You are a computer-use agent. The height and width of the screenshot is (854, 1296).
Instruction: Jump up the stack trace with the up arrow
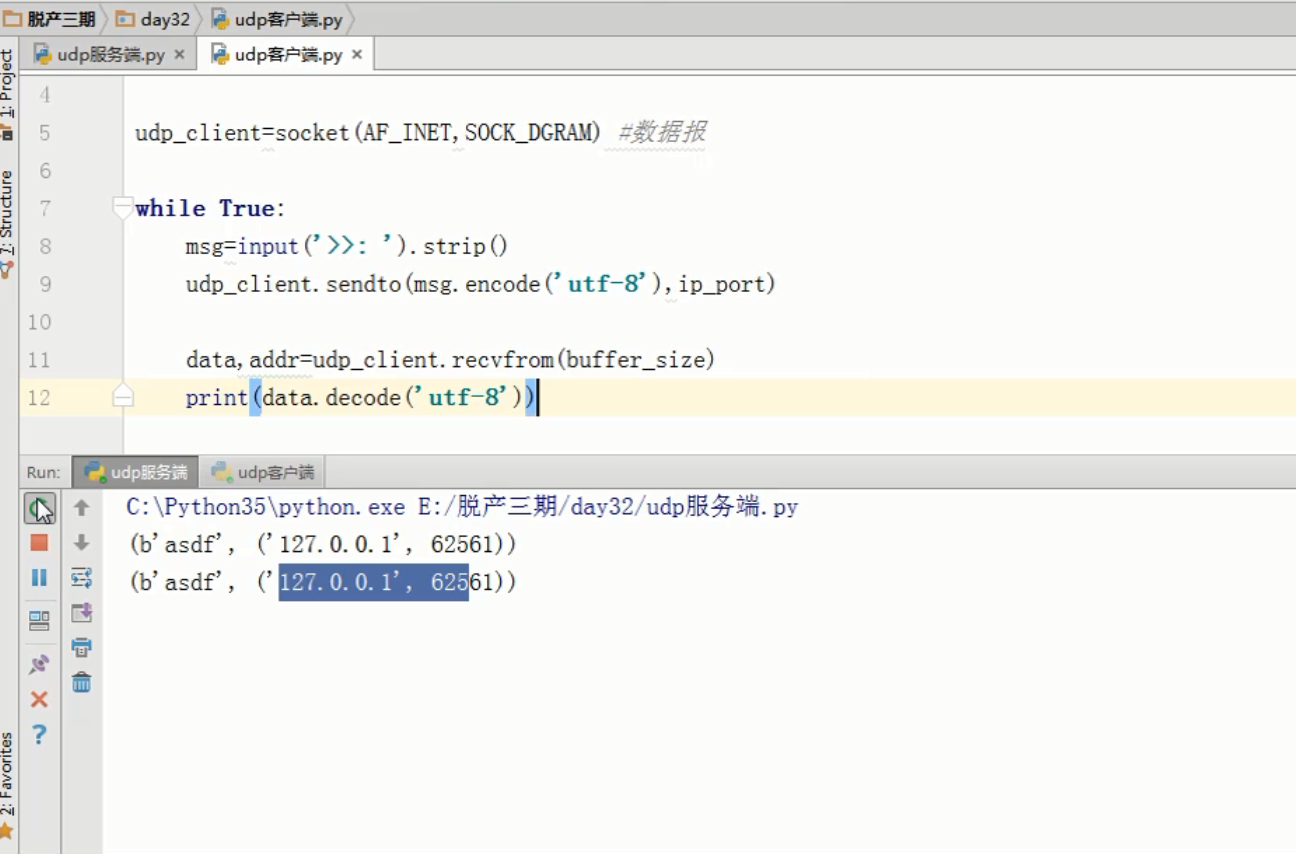[82, 508]
